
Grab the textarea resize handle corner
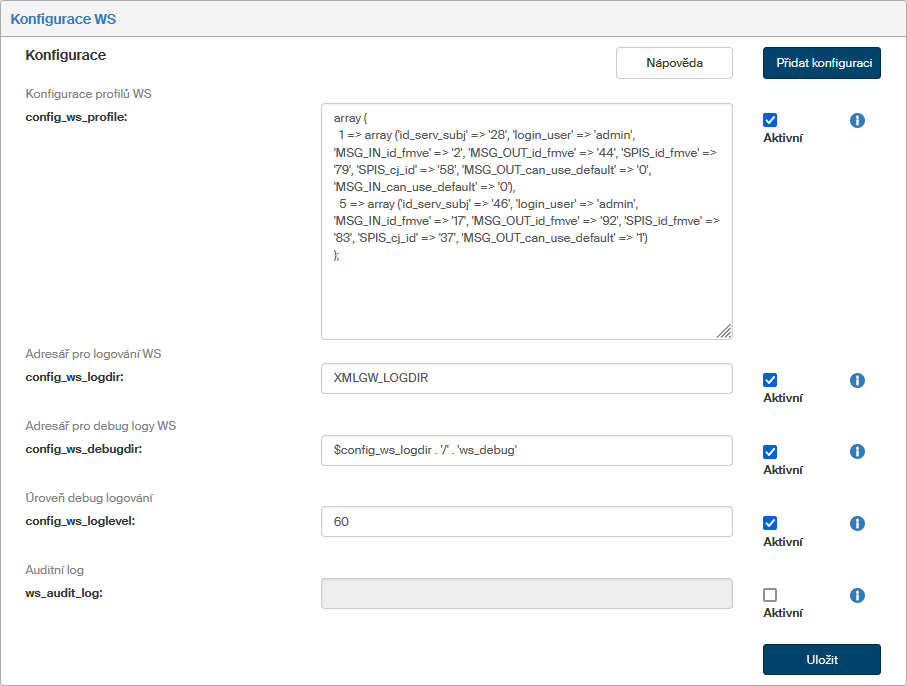724,331
